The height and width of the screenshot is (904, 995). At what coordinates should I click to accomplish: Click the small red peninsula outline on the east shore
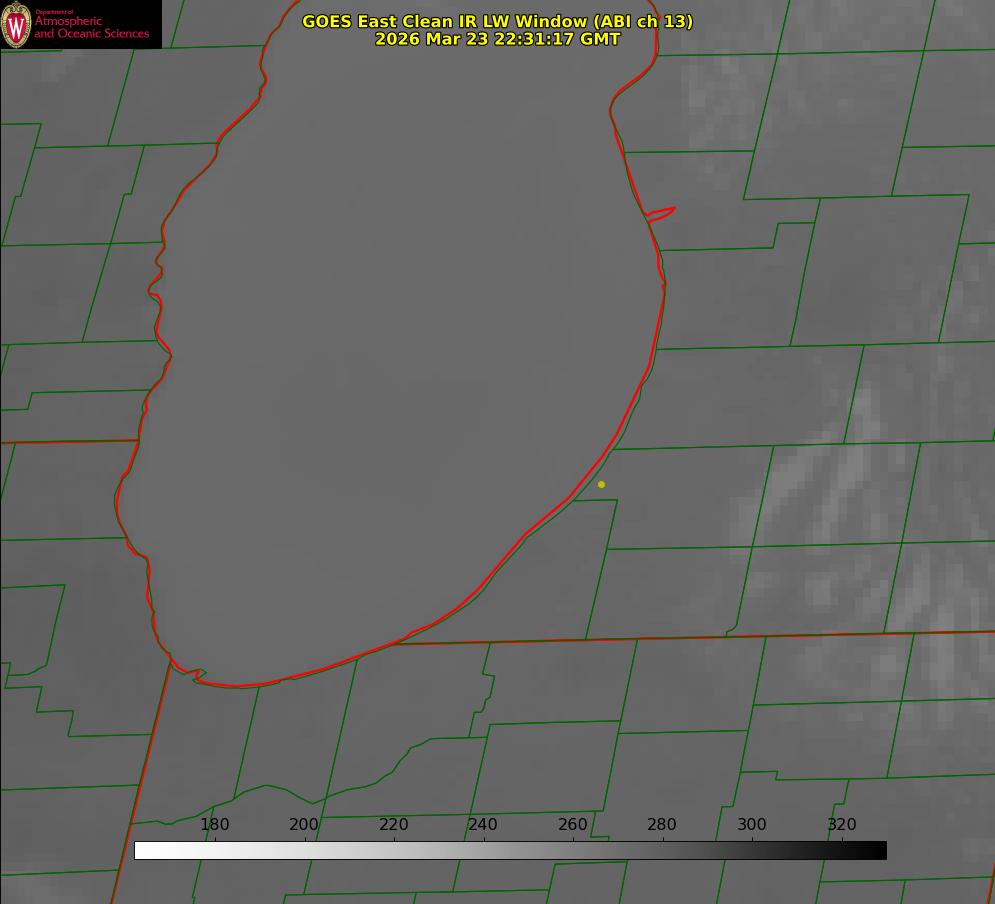tap(662, 213)
